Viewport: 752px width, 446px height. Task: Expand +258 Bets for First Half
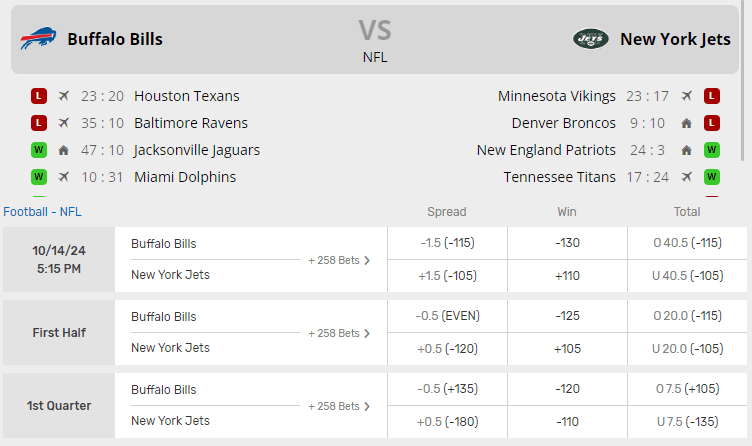click(339, 333)
